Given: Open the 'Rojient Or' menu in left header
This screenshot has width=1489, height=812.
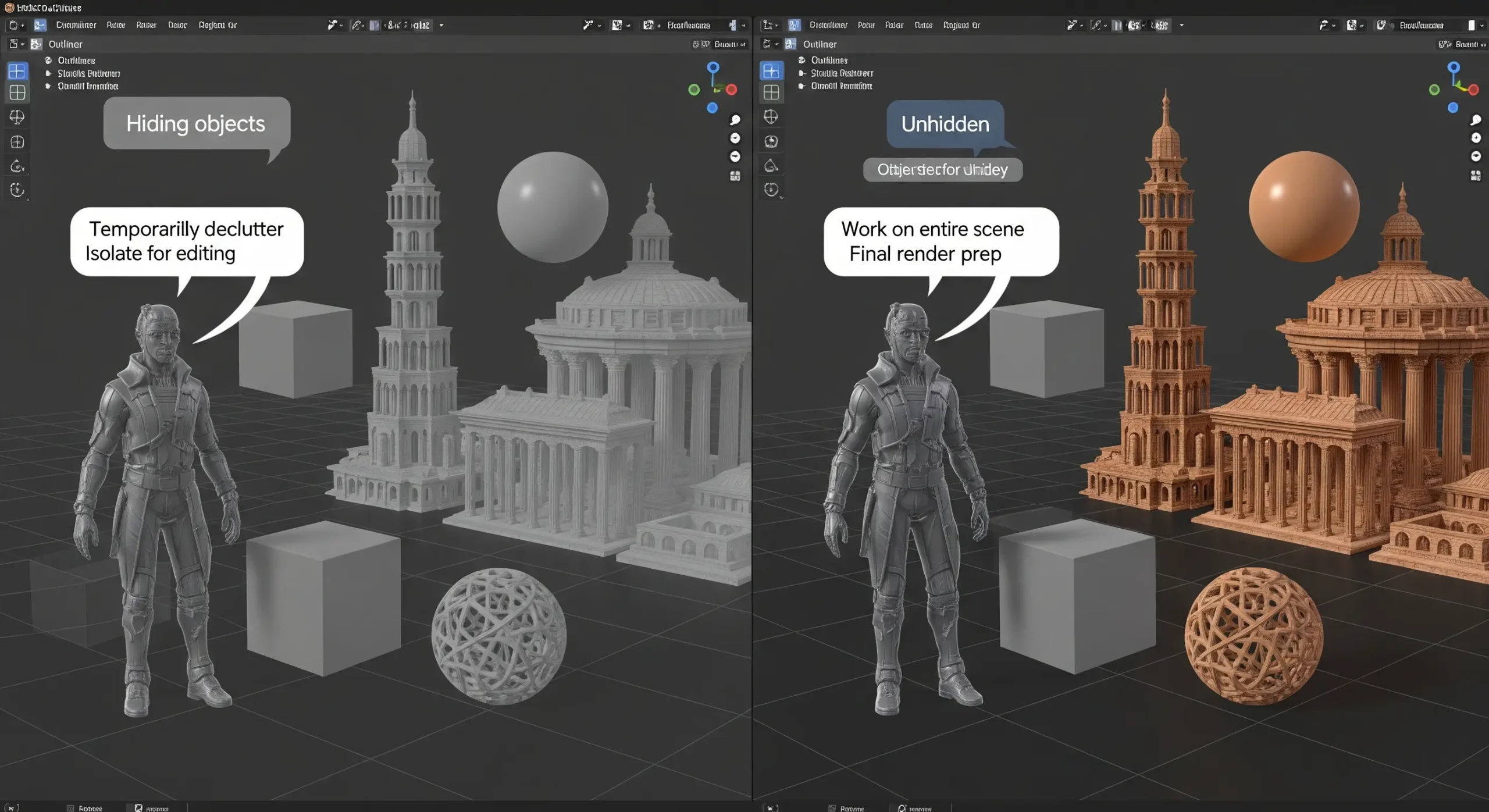Looking at the screenshot, I should 218,25.
